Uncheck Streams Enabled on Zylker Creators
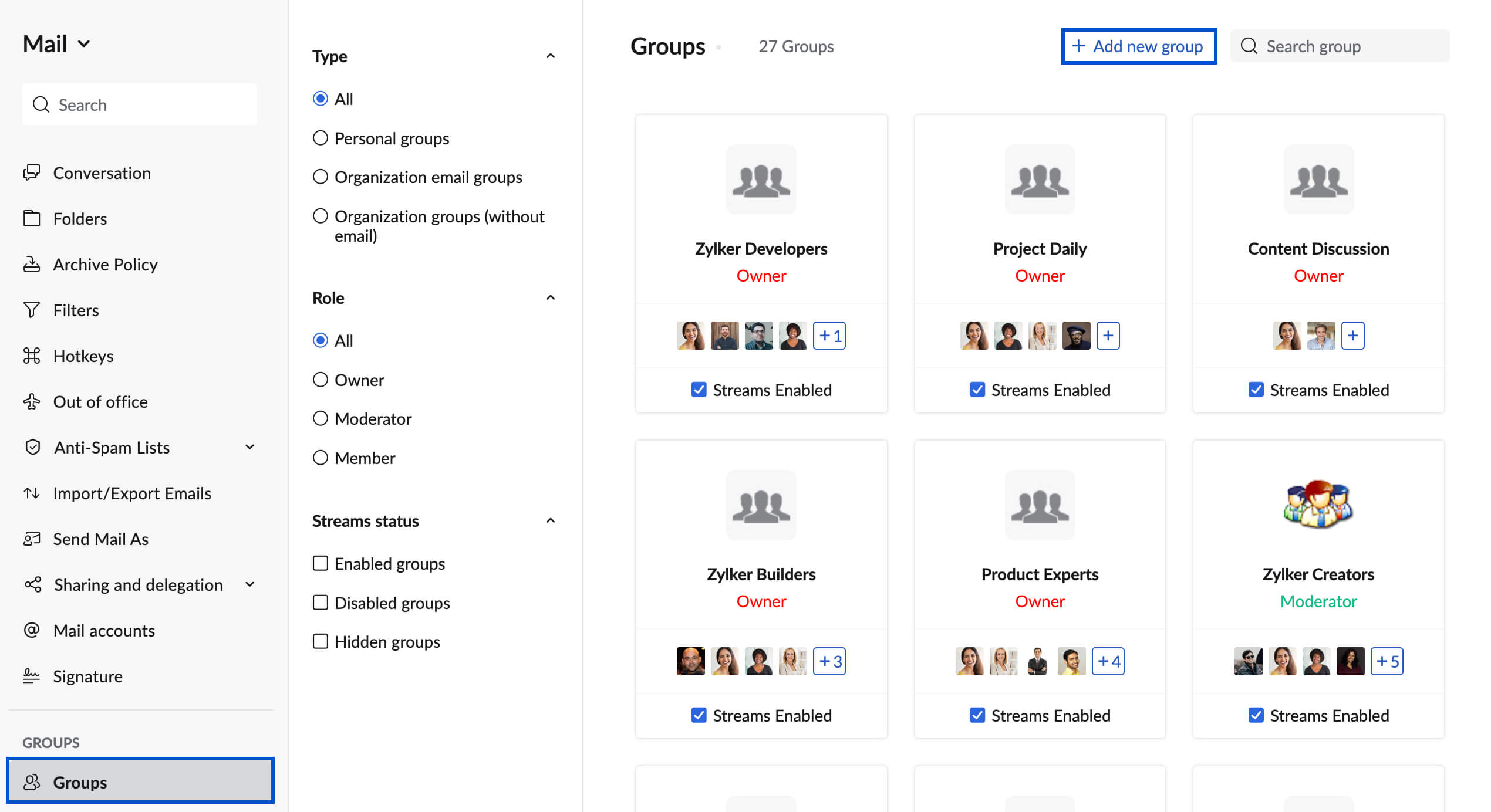The height and width of the screenshot is (812, 1491). (1256, 715)
